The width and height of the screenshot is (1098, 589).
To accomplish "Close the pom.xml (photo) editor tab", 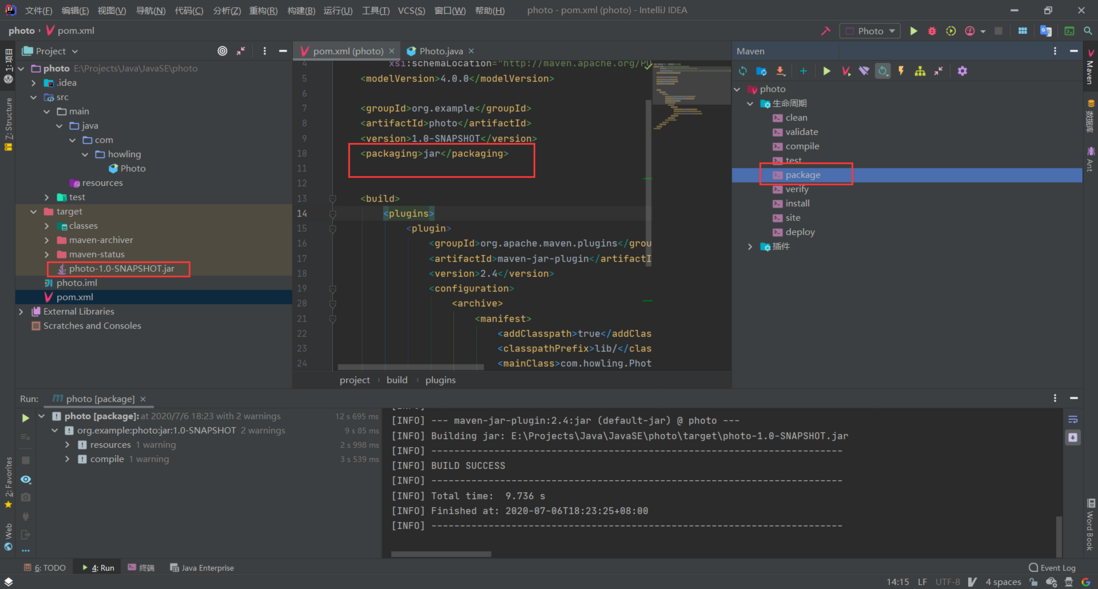I will (391, 51).
